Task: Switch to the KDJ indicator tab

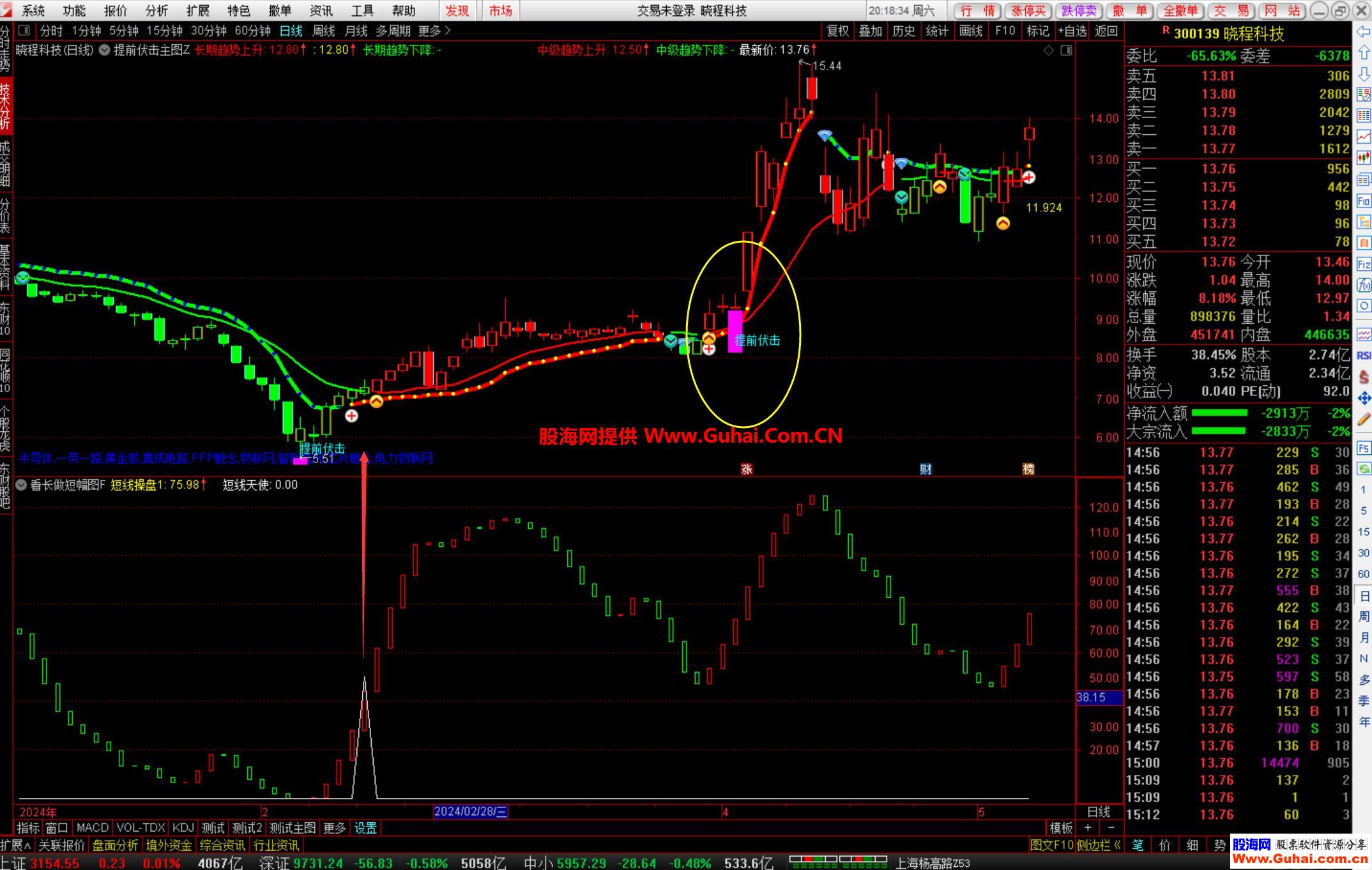Action: coord(183,828)
